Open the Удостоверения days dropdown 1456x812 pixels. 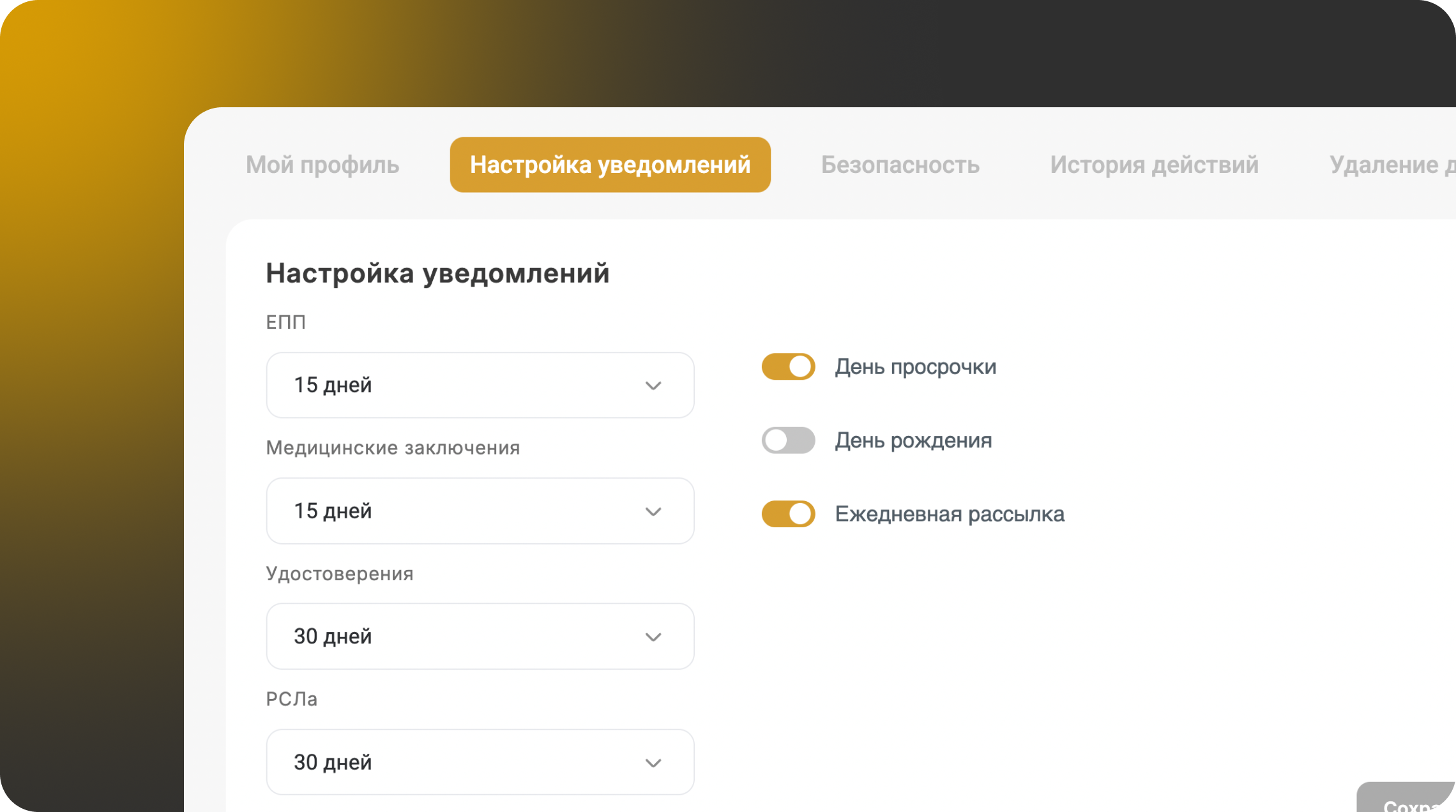click(480, 636)
